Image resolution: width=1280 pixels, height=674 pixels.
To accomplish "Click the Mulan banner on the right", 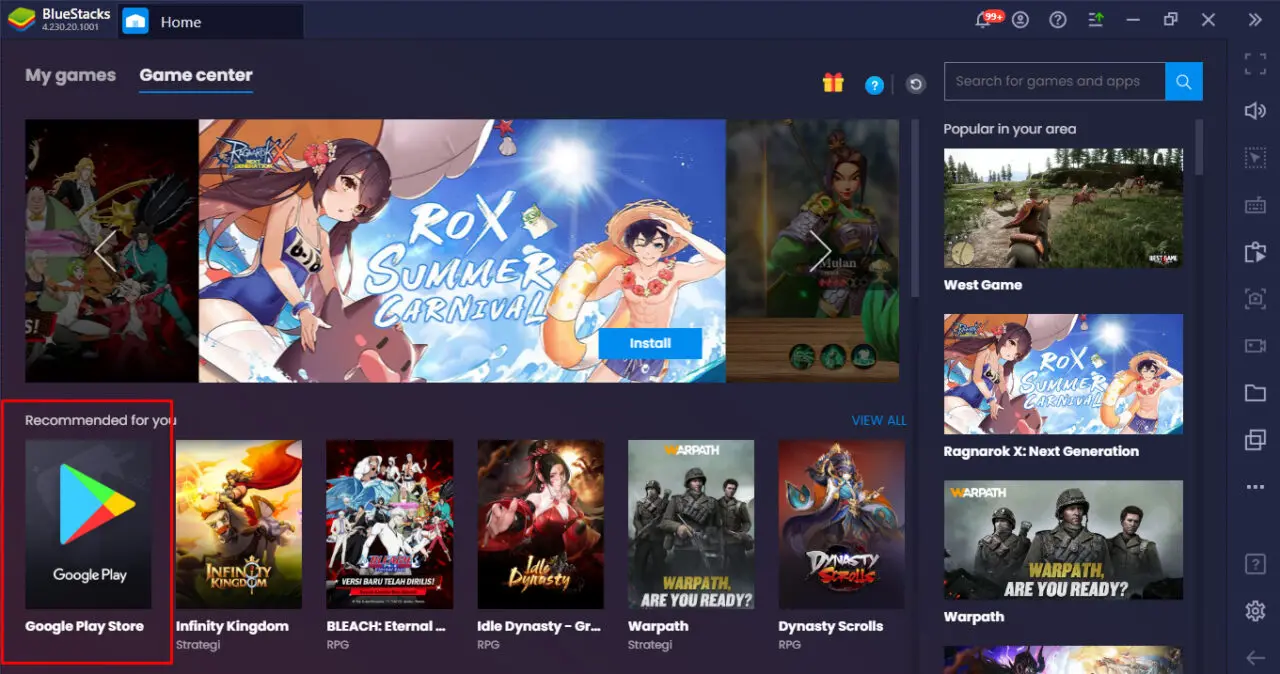I will tap(813, 251).
